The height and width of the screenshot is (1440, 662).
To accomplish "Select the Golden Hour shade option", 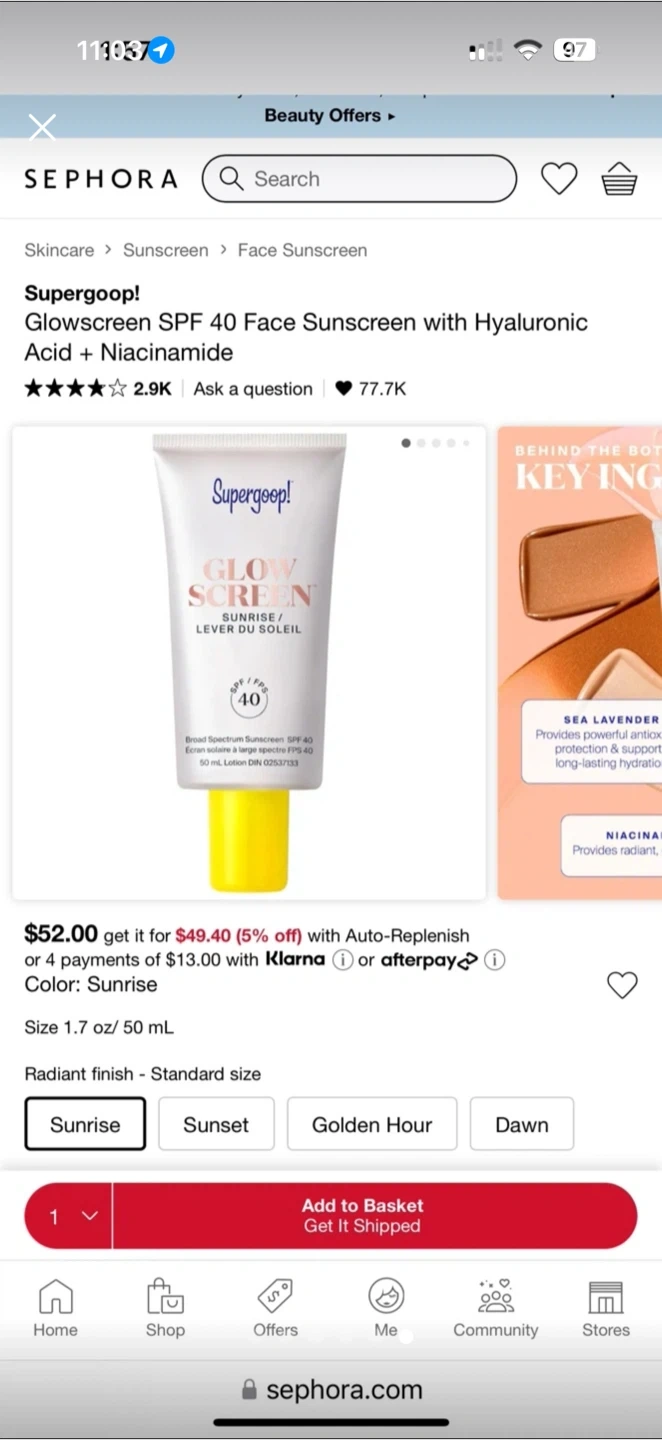I will (372, 1124).
